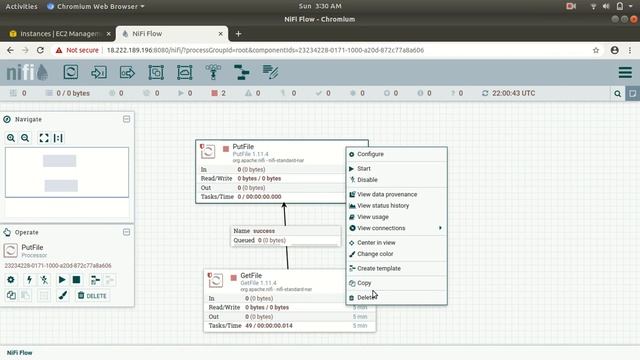Select Center in view
The image size is (640, 360).
pyautogui.click(x=396, y=242)
